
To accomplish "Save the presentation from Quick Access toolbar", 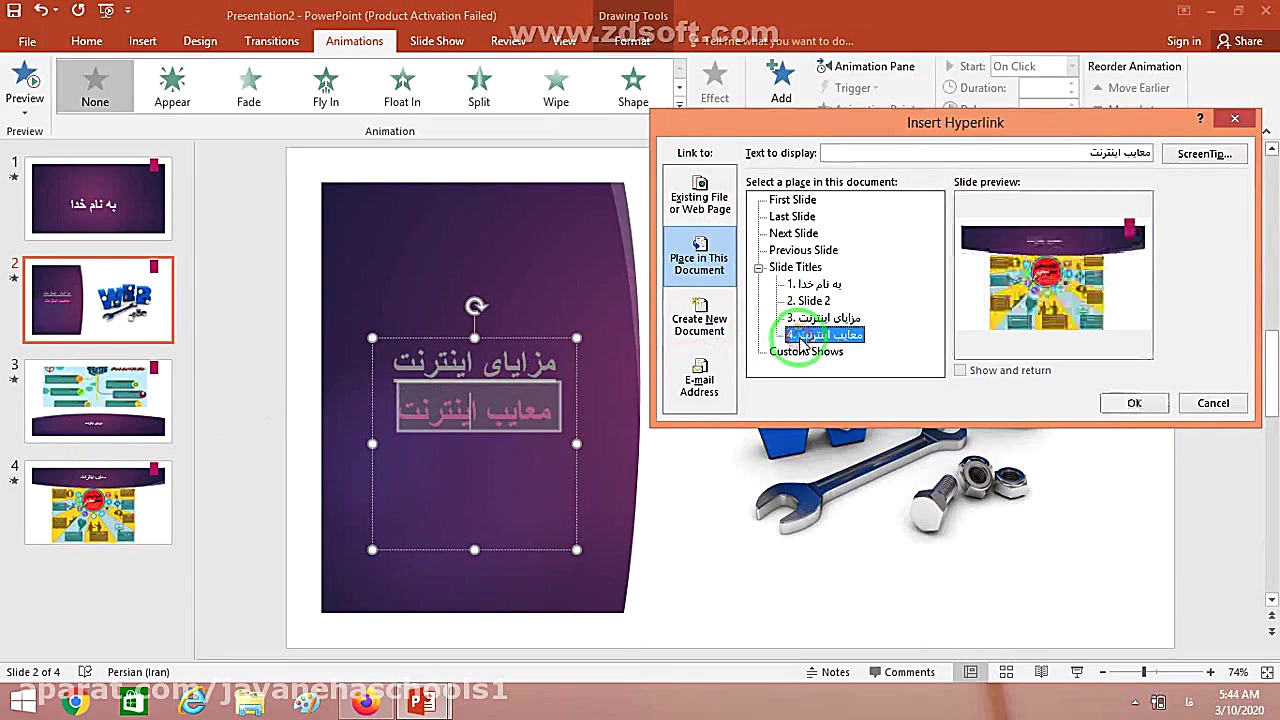I will click(x=14, y=11).
